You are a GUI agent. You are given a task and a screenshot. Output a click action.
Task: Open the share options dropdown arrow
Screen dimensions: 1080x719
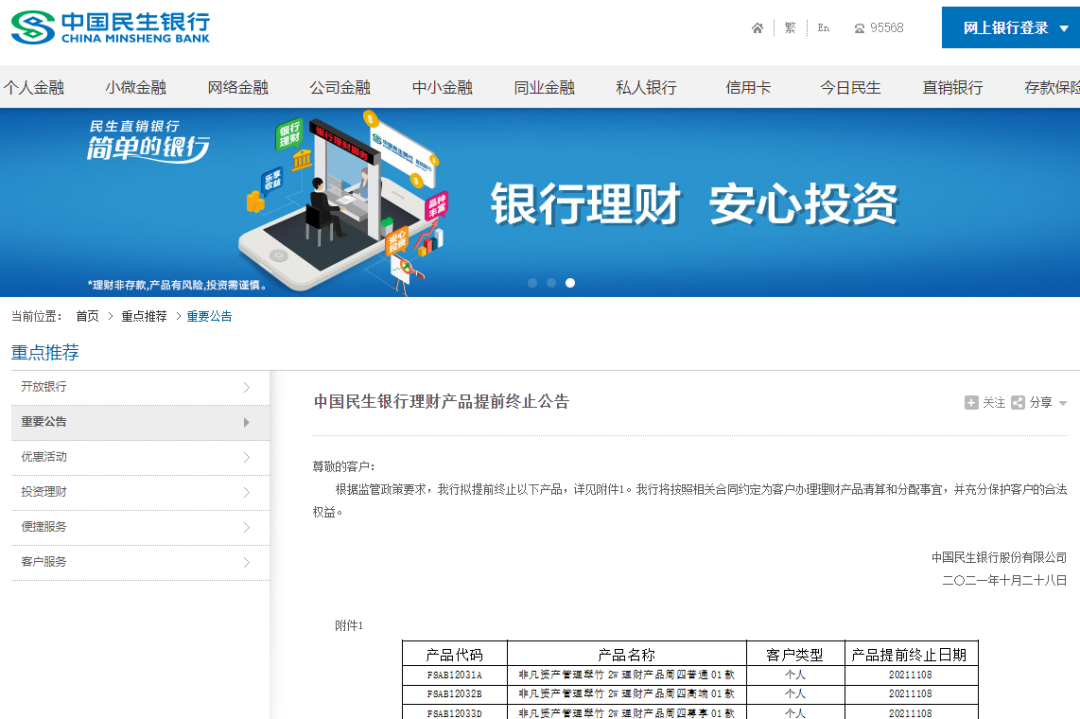pyautogui.click(x=1063, y=404)
